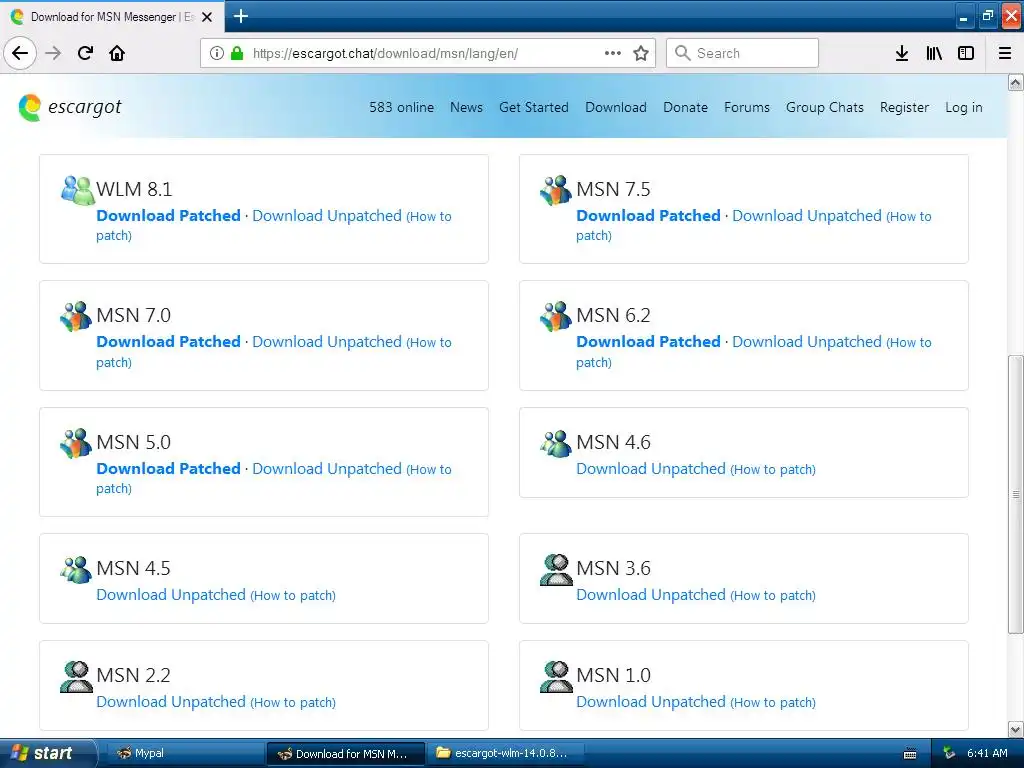Click the MSN 3.6 person icon
Image resolution: width=1024 pixels, height=768 pixels.
(556, 569)
